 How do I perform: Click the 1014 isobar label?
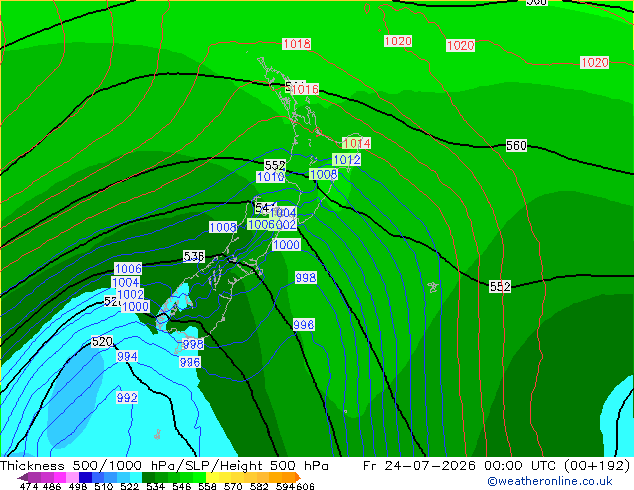[356, 143]
